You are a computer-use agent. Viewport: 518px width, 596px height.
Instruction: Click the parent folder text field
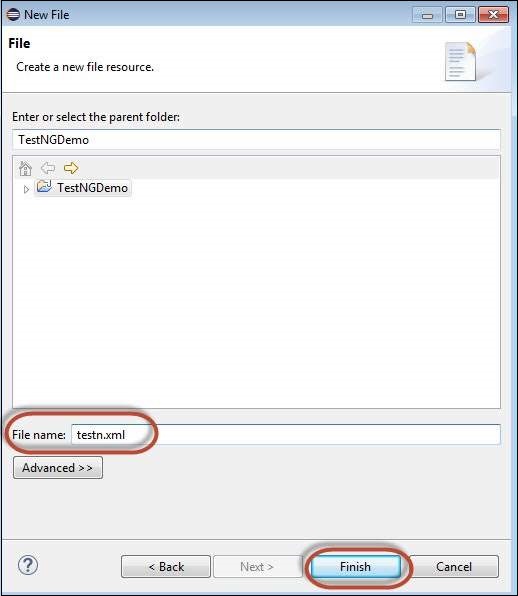click(257, 139)
